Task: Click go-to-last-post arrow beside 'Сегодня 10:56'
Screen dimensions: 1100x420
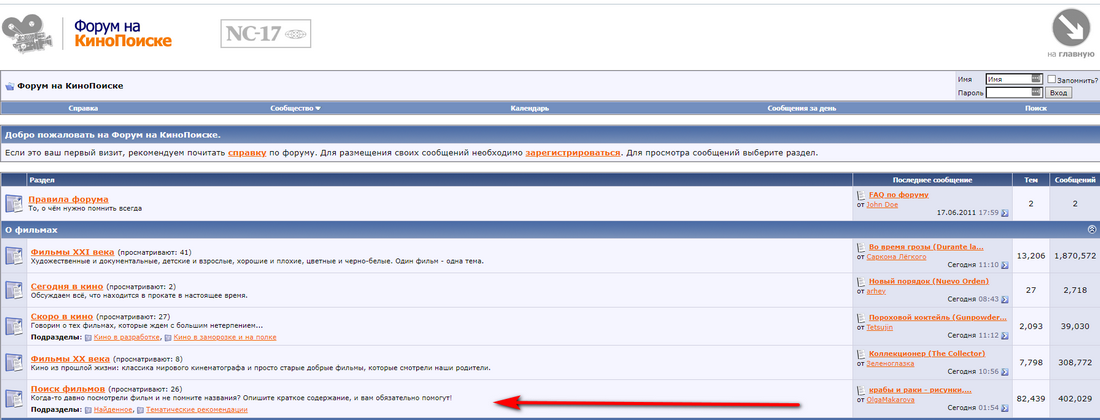Action: 1005,371
